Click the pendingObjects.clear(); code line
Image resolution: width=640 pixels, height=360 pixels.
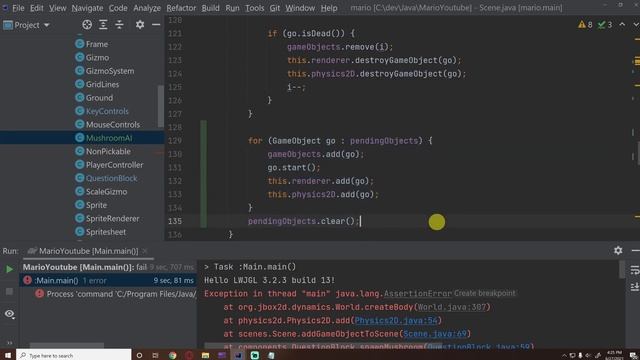pos(303,221)
